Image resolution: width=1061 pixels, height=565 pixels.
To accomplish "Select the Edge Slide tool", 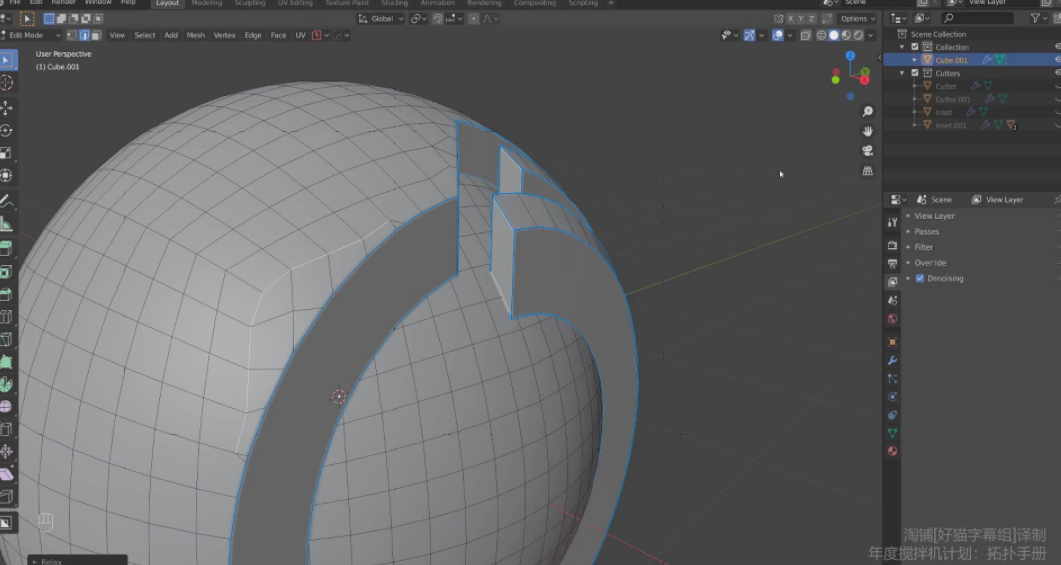I will point(7,429).
